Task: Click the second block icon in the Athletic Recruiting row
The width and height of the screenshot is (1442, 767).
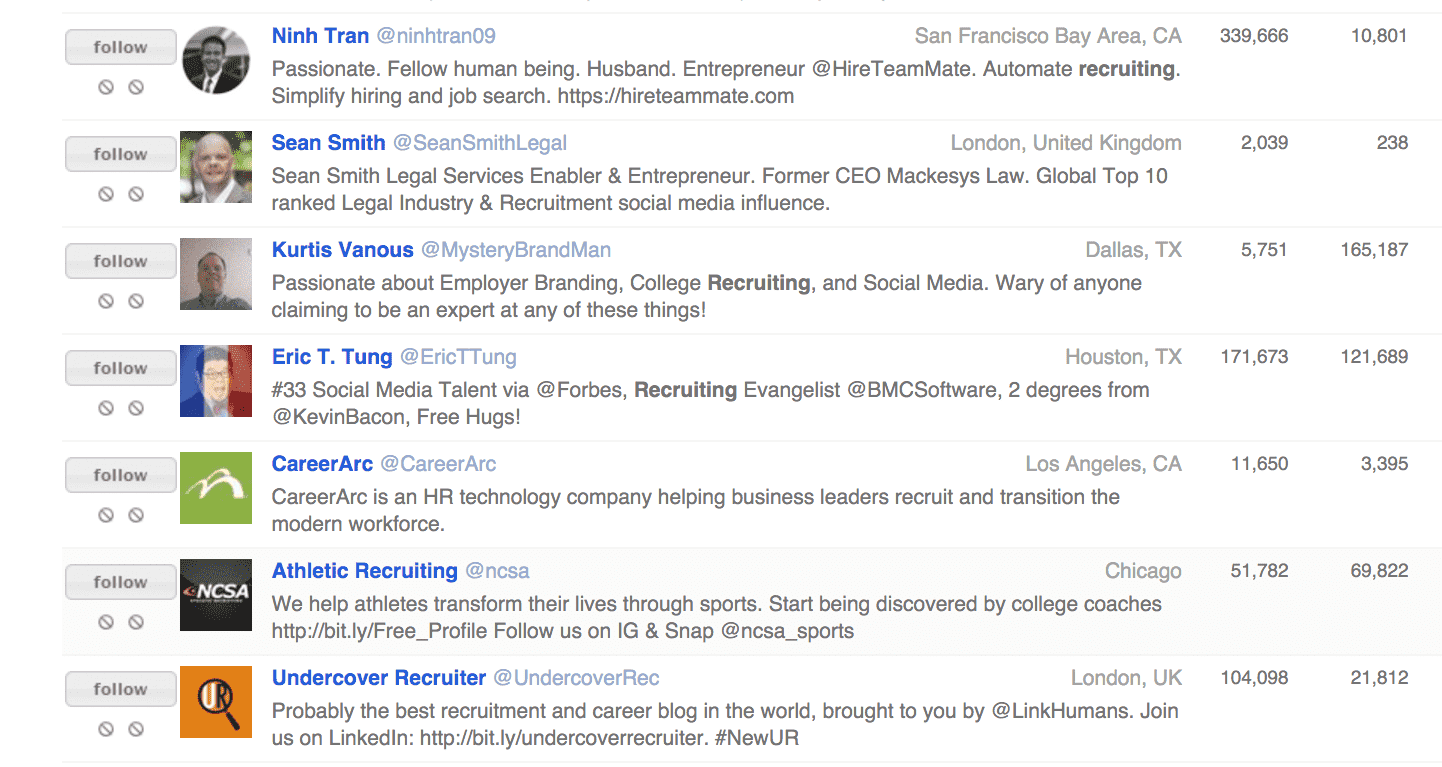Action: (x=136, y=622)
